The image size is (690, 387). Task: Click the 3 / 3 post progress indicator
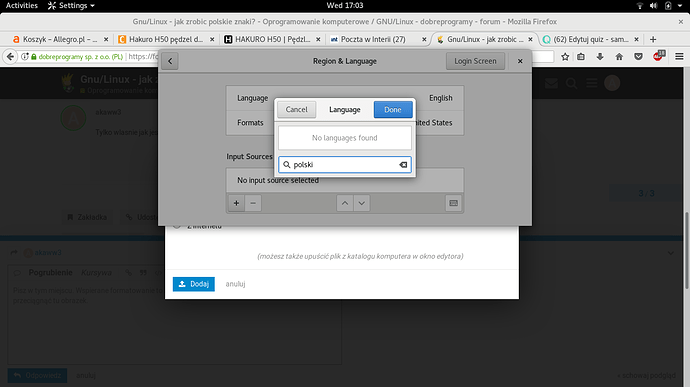646,193
